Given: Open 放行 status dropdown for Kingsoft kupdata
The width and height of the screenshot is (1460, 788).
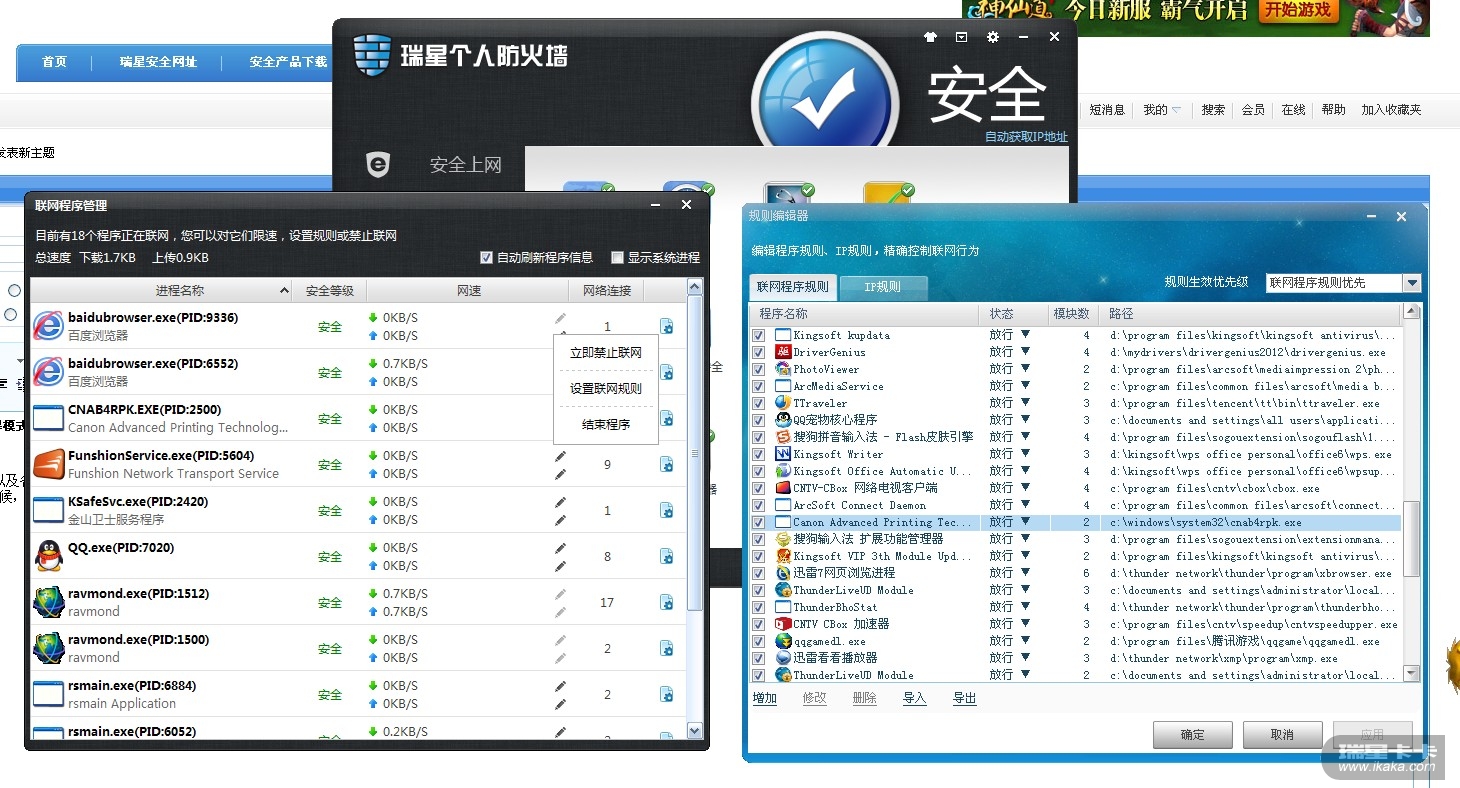Looking at the screenshot, I should point(1025,335).
